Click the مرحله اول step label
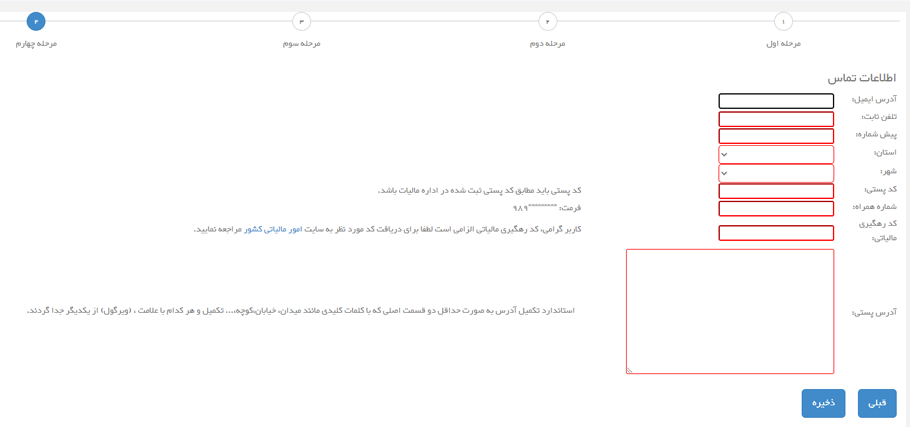Image resolution: width=910 pixels, height=427 pixels. 783,44
